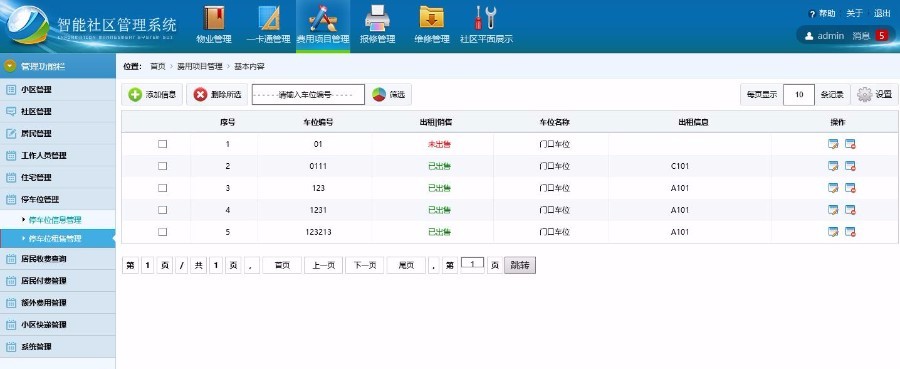The height and width of the screenshot is (369, 900).
Task: Open 一卡通管理 ruler icon
Action: (x=269, y=18)
